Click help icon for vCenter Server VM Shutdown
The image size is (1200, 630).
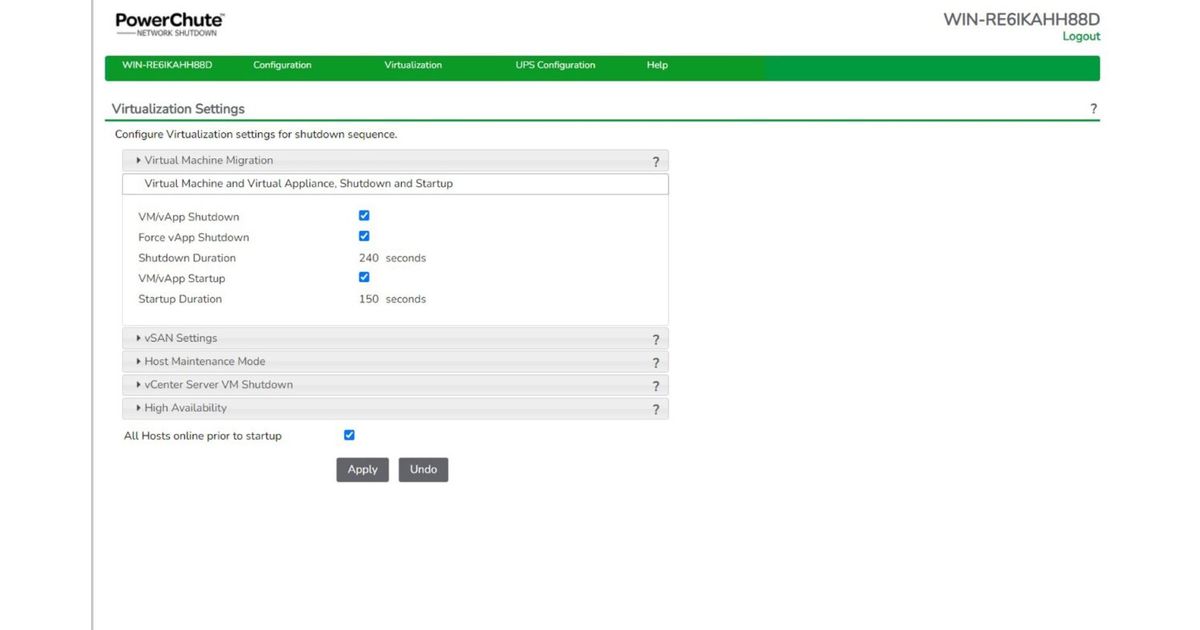tap(656, 385)
